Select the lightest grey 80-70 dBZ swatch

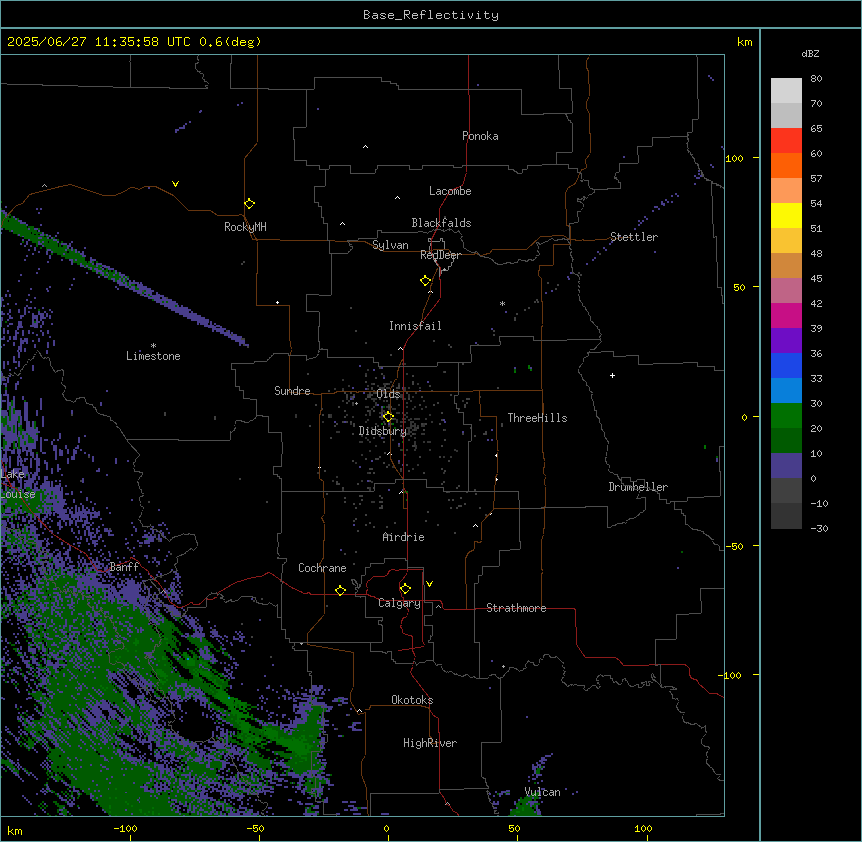(786, 91)
